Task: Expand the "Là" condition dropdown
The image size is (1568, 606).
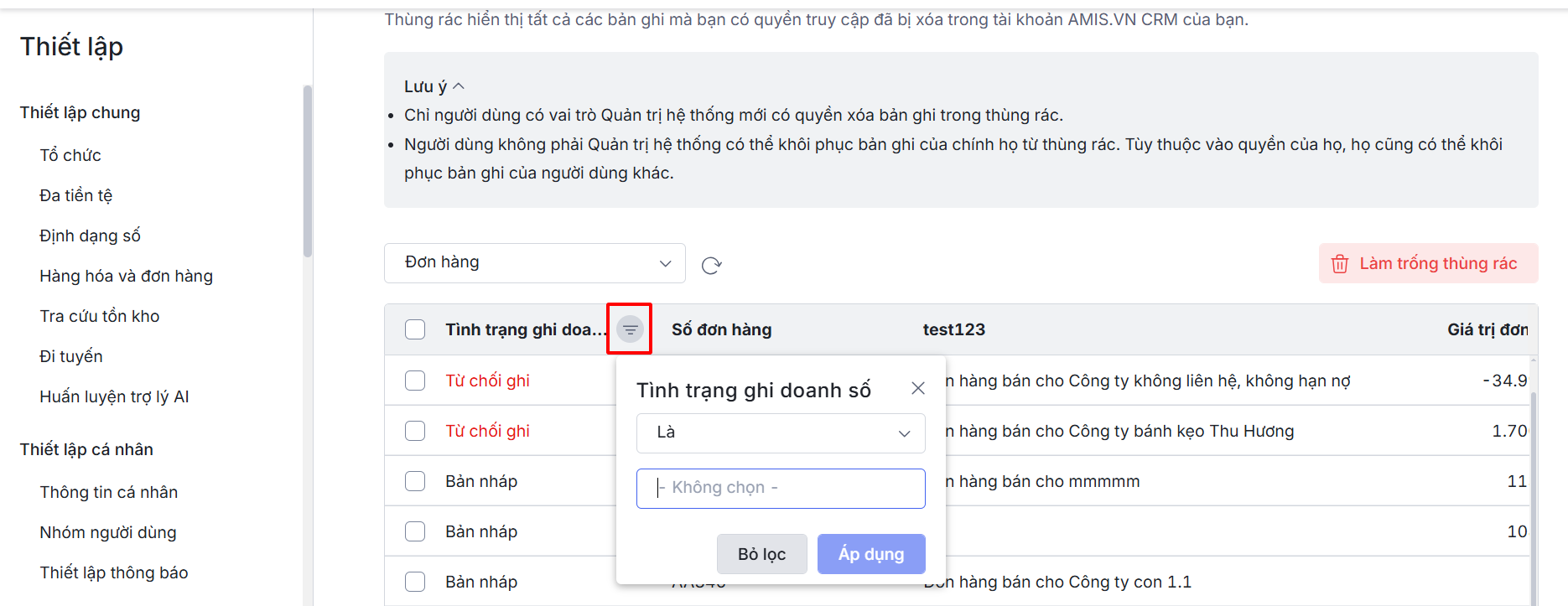Action: pyautogui.click(x=781, y=433)
